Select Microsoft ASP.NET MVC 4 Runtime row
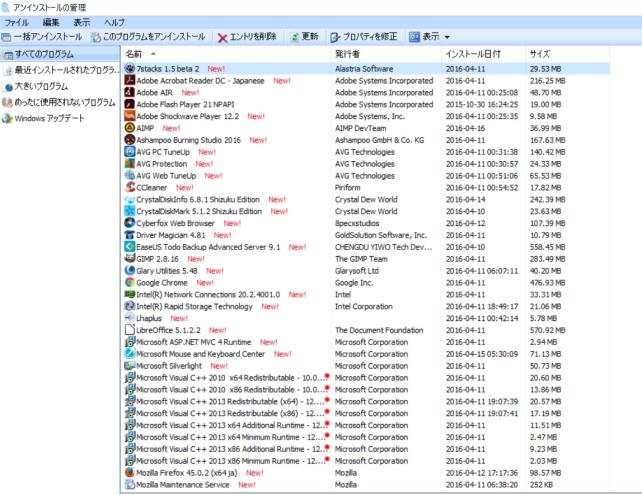 (x=366, y=342)
